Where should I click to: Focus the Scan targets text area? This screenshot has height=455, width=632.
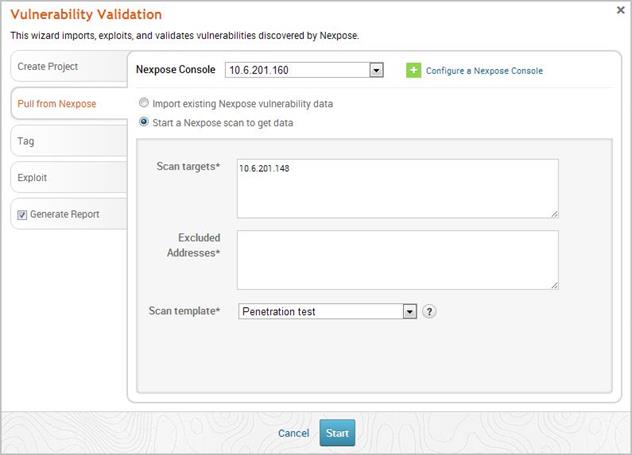click(x=398, y=189)
